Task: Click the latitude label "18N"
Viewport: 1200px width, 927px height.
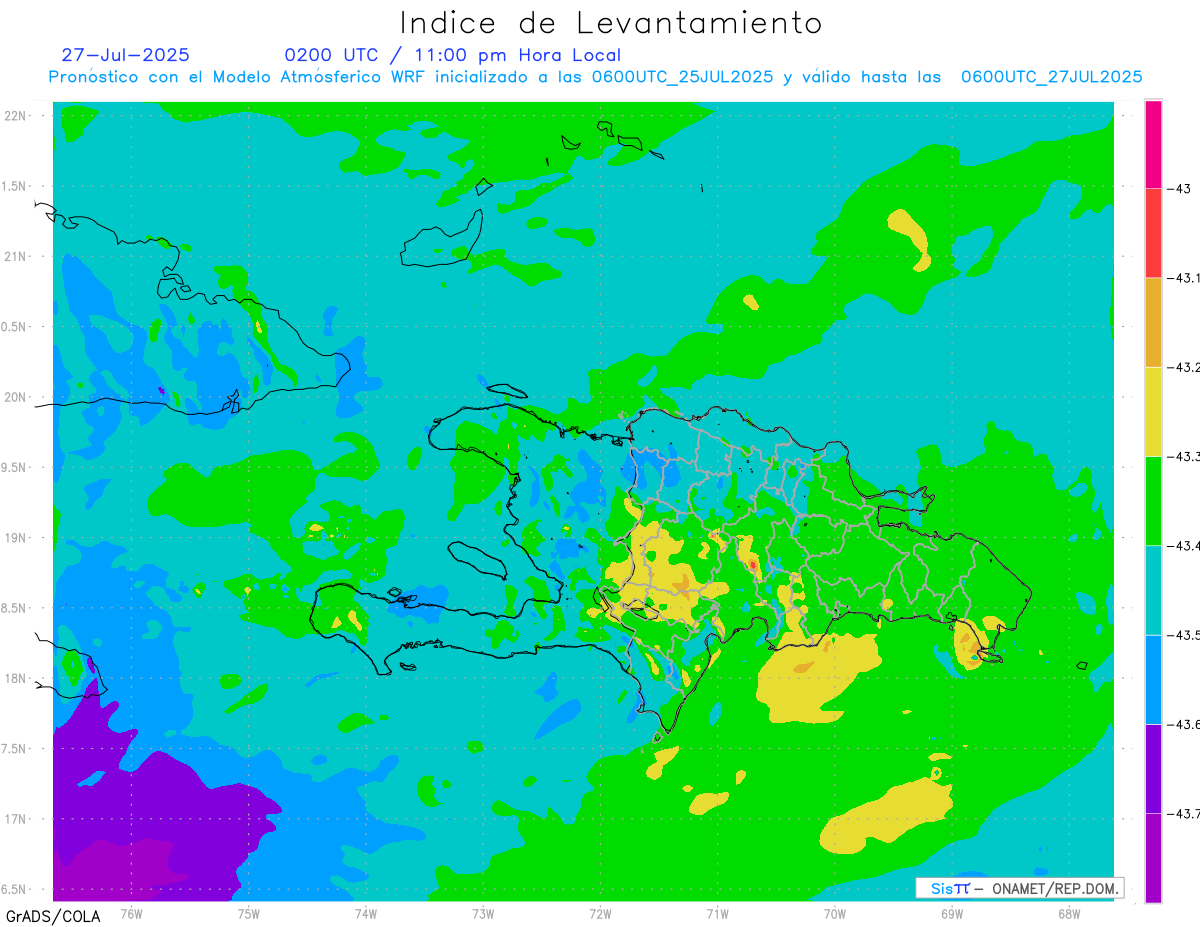Action: pyautogui.click(x=16, y=678)
